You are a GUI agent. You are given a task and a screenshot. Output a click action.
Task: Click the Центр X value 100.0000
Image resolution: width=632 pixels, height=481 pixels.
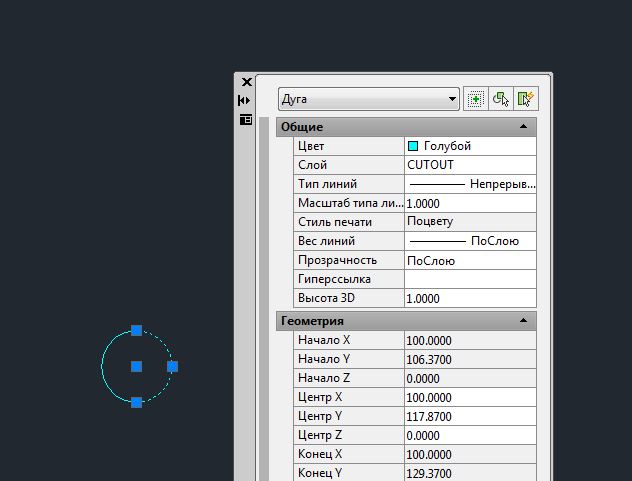click(x=470, y=397)
